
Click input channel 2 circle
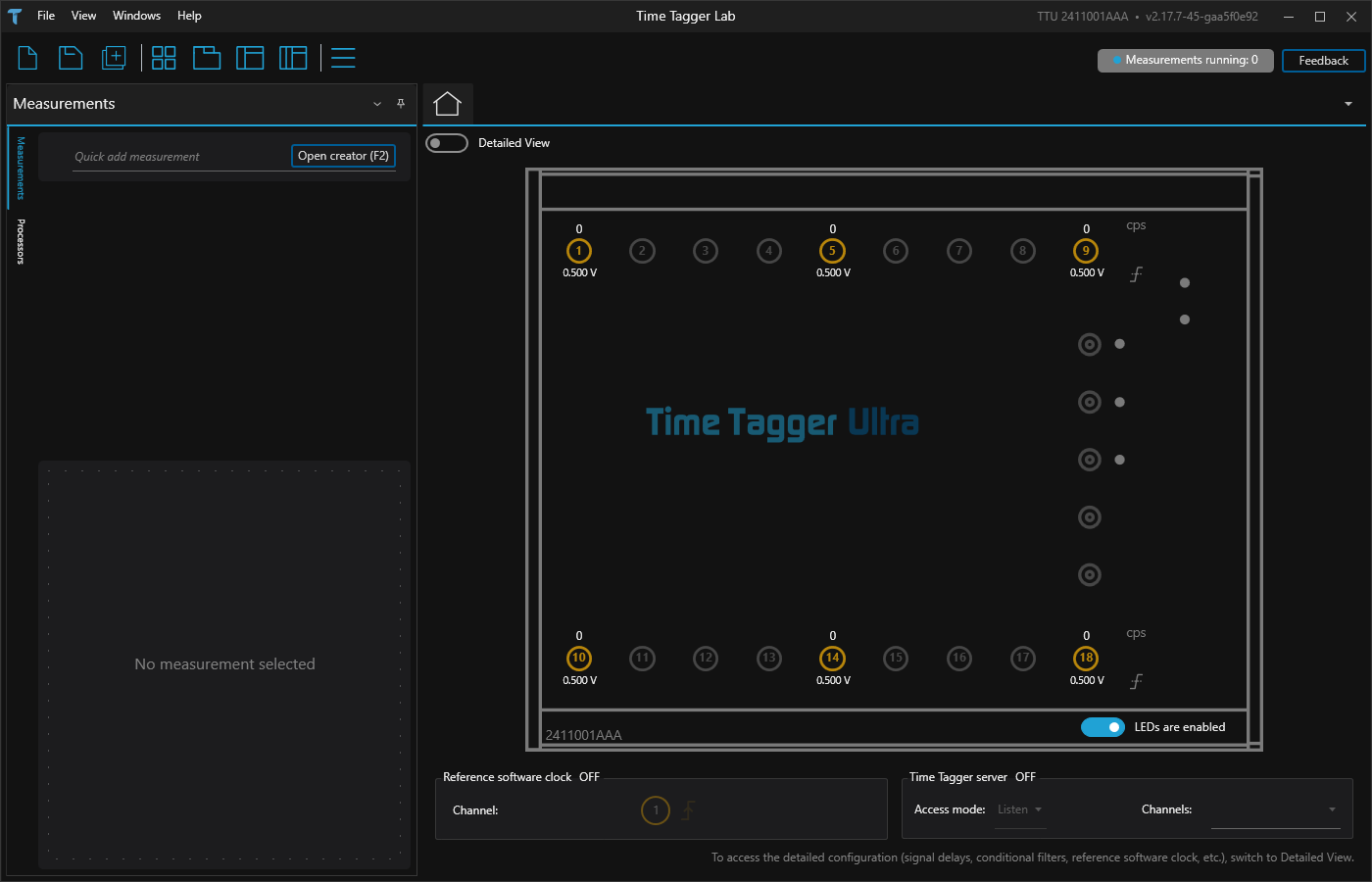[x=642, y=251]
